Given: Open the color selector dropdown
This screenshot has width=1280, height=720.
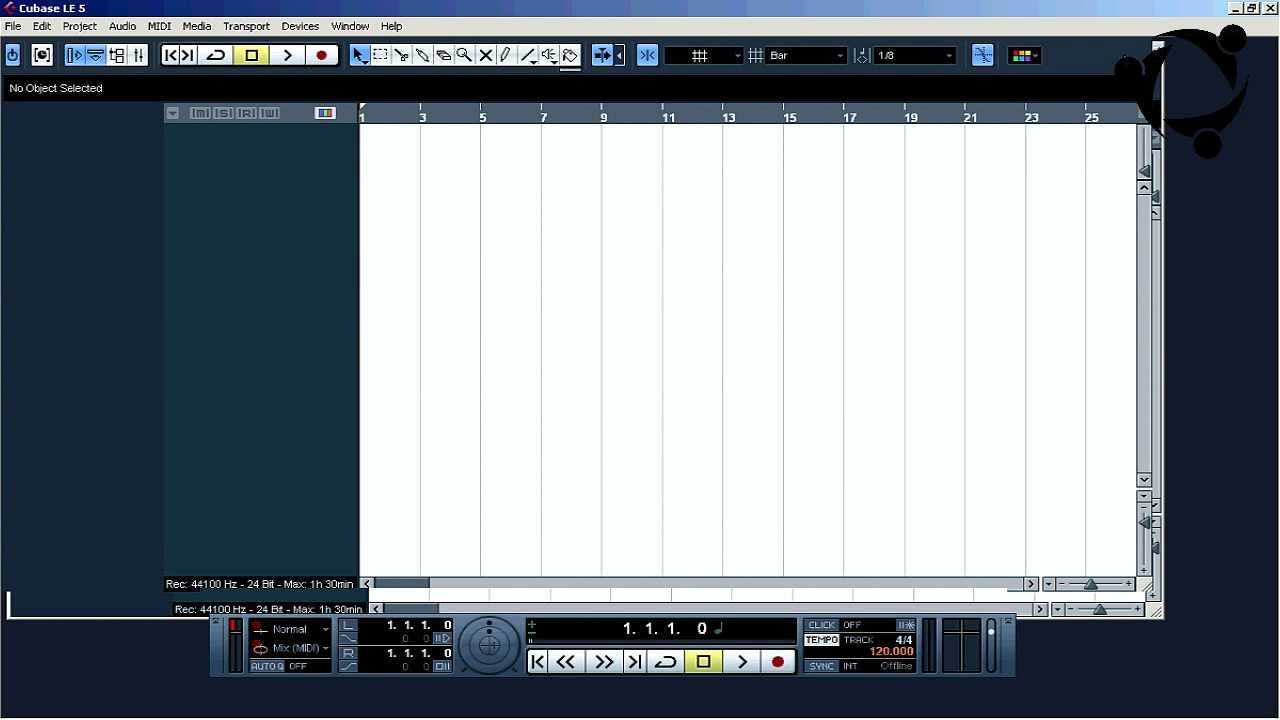Looking at the screenshot, I should click(x=1024, y=56).
